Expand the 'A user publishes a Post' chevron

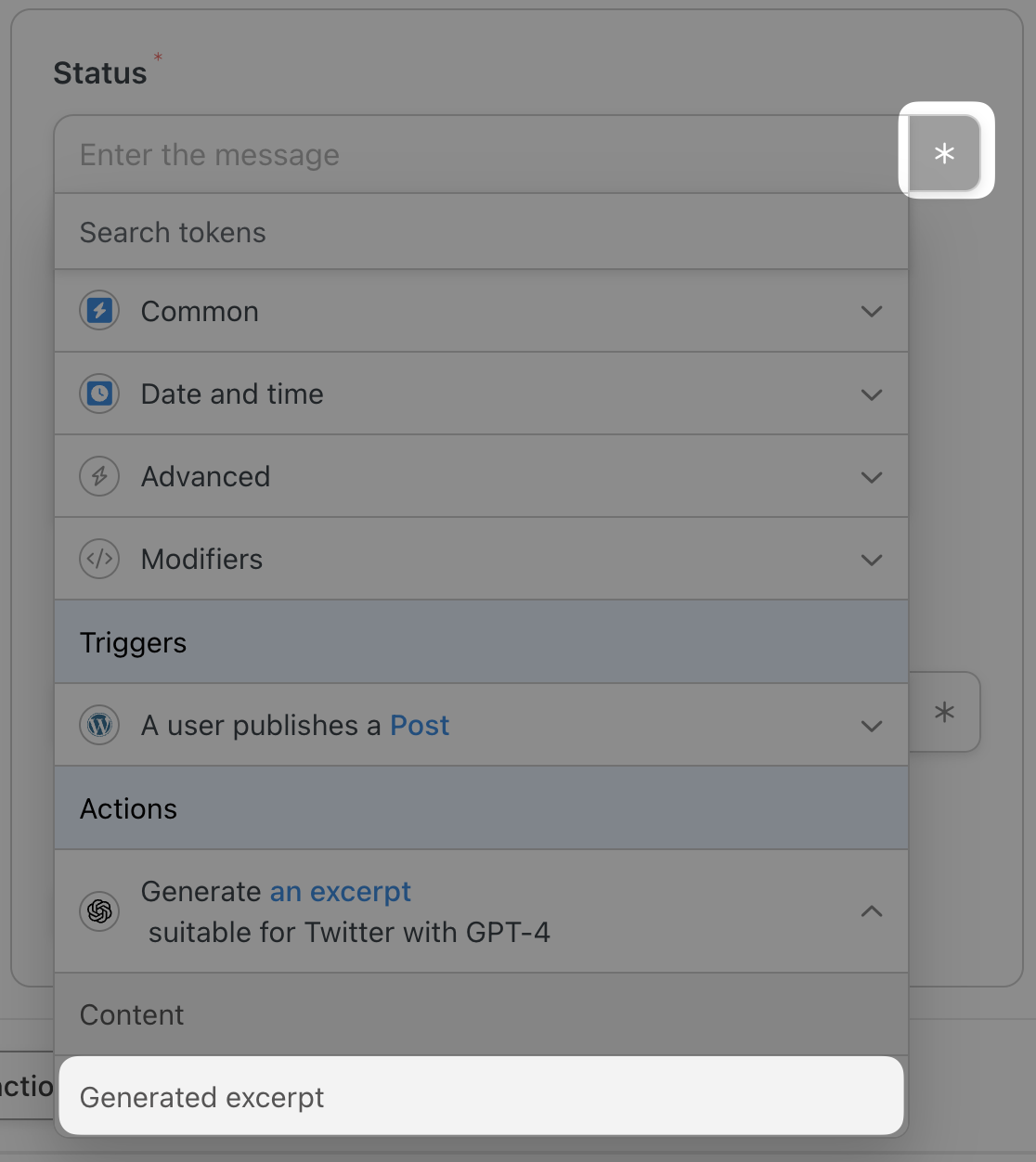point(871,725)
